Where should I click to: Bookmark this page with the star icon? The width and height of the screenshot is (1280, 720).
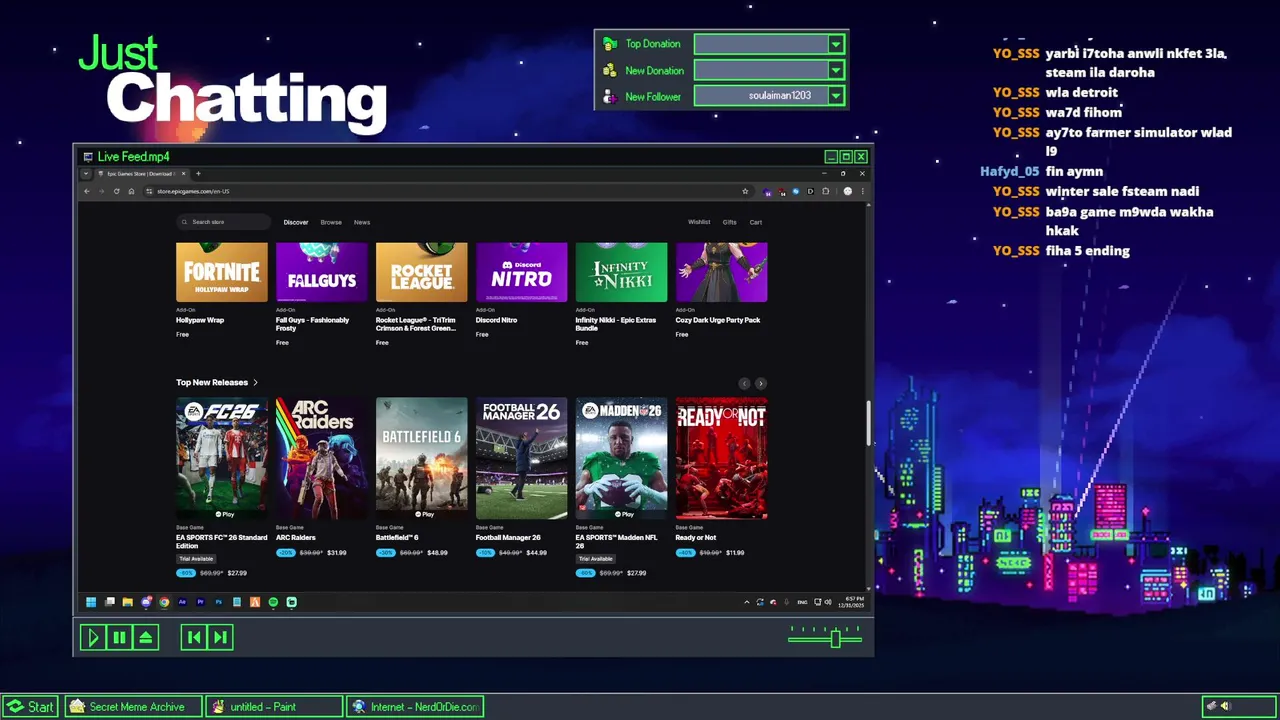pyautogui.click(x=745, y=191)
